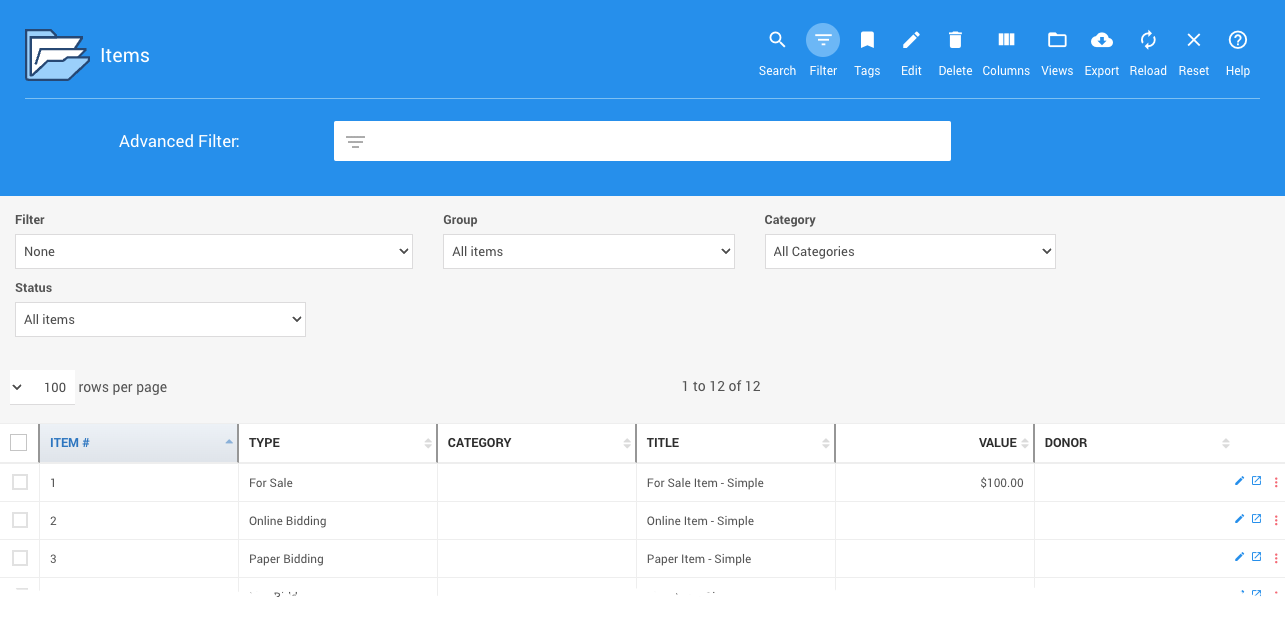Expand the Group dropdown showing All items
Viewport: 1285px width, 621px height.
tap(588, 252)
